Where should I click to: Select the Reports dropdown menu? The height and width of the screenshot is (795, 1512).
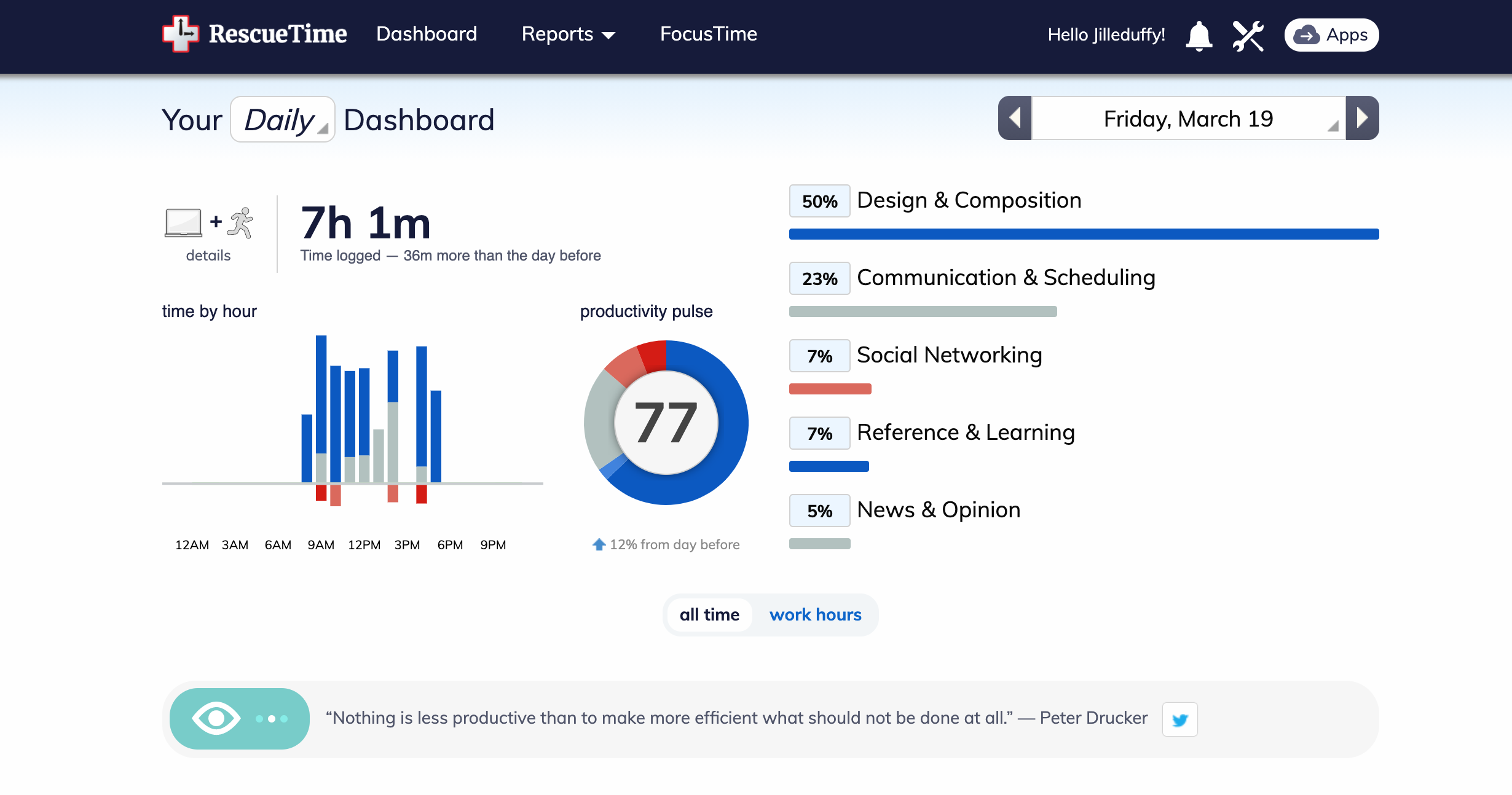pos(565,34)
